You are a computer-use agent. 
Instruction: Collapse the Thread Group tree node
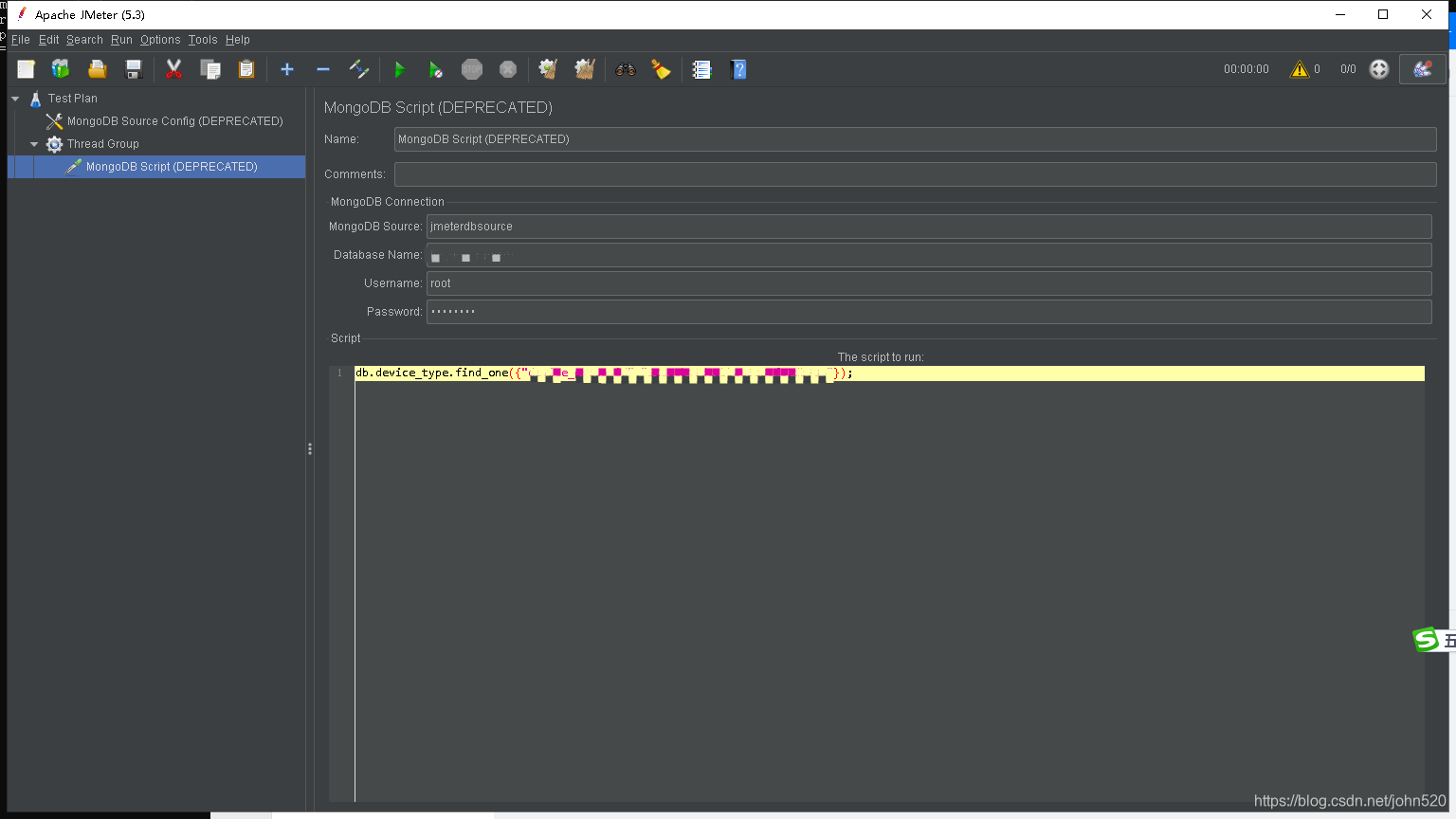[x=34, y=144]
